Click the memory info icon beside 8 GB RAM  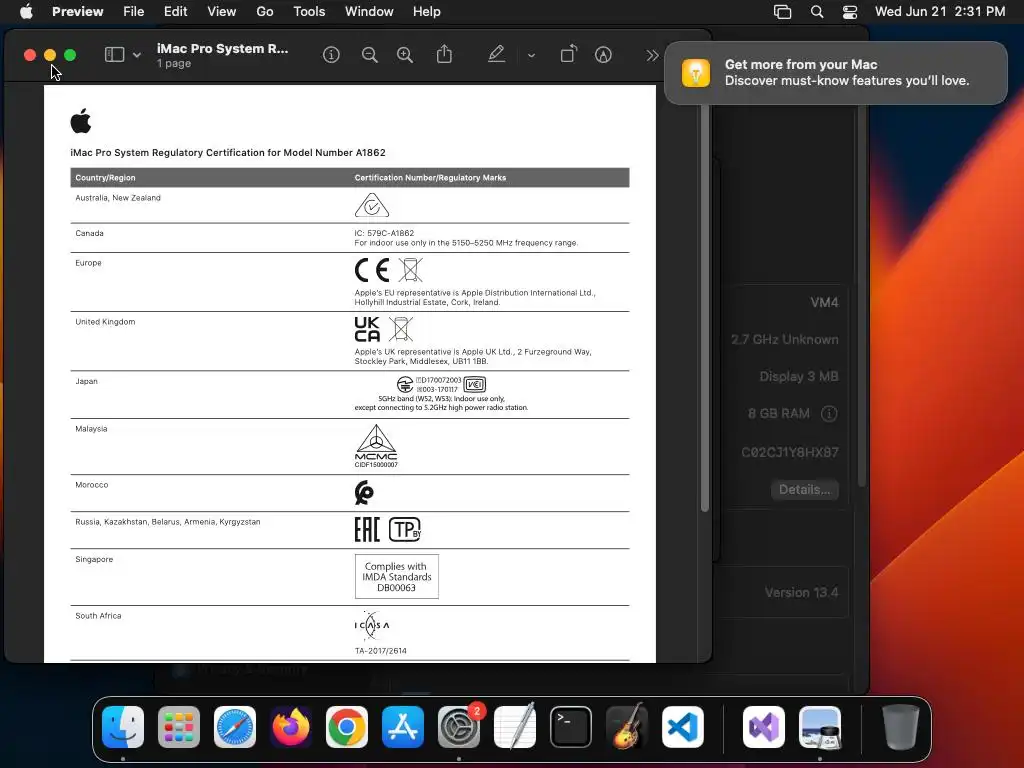click(829, 413)
